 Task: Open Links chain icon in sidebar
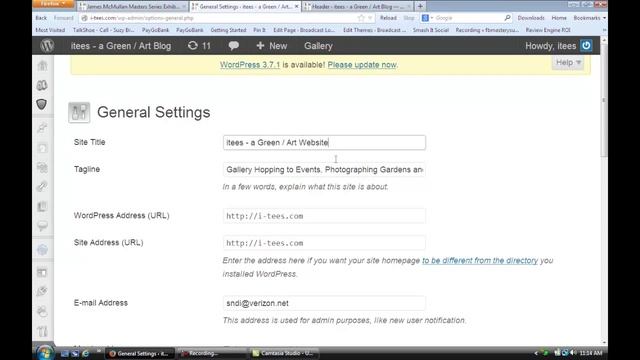(42, 187)
